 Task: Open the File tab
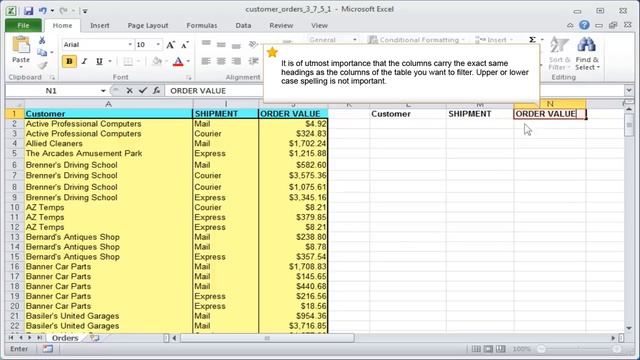23,25
